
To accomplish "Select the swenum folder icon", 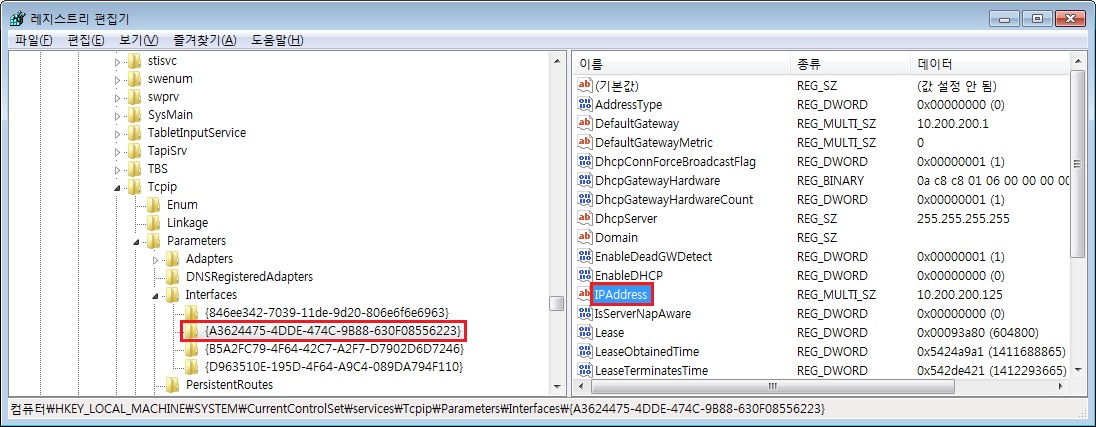I will pyautogui.click(x=134, y=79).
